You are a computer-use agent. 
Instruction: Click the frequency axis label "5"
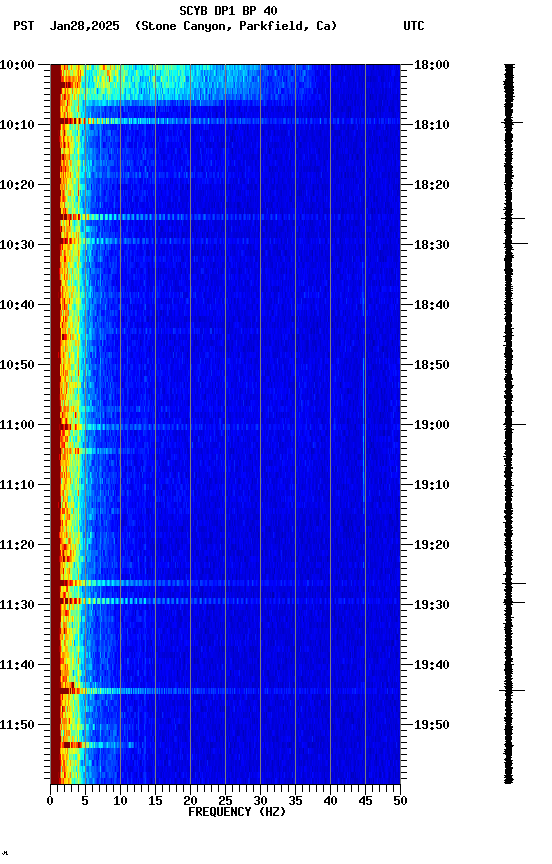pyautogui.click(x=85, y=801)
